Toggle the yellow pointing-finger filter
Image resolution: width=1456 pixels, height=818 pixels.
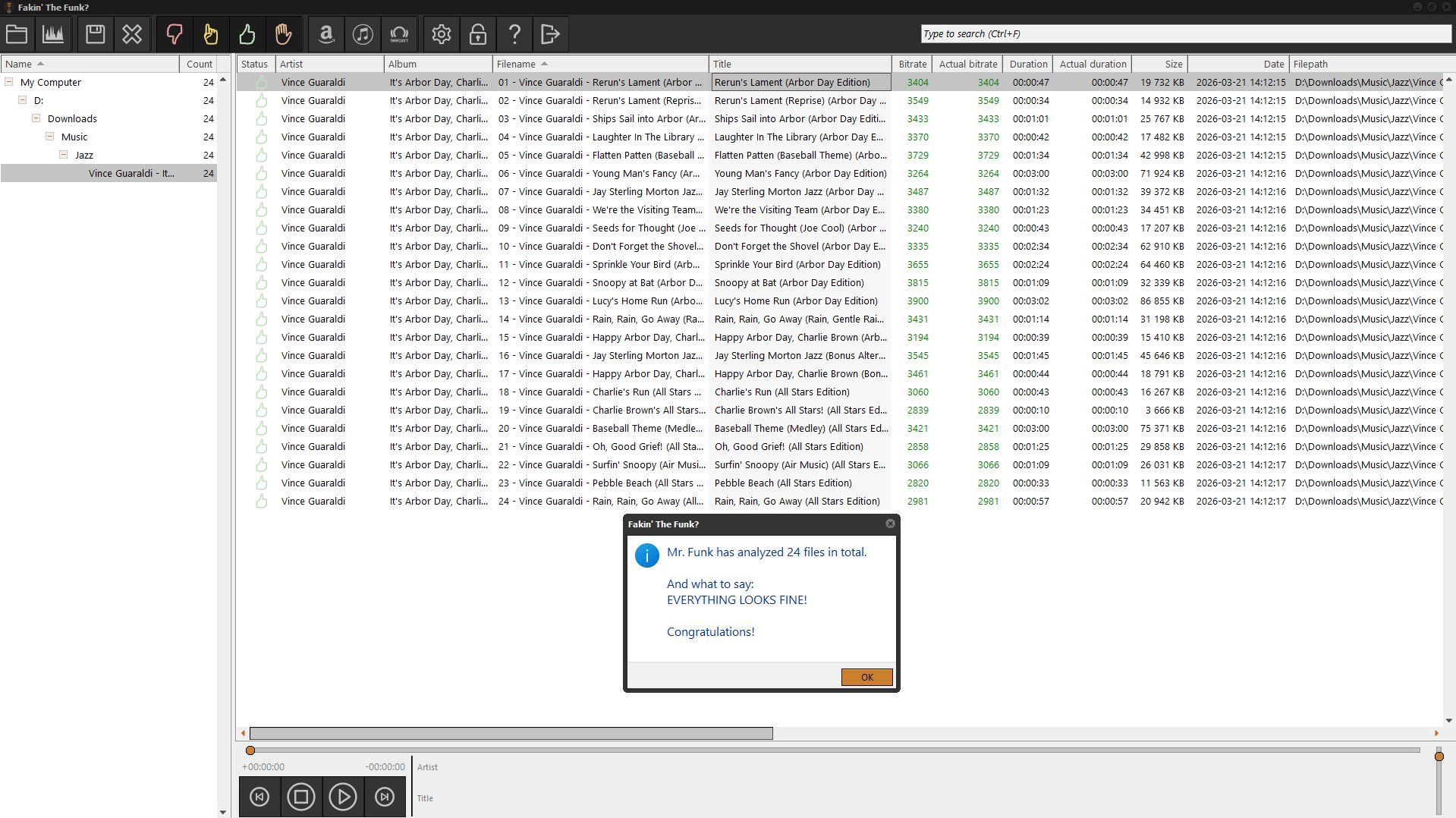pyautogui.click(x=211, y=34)
